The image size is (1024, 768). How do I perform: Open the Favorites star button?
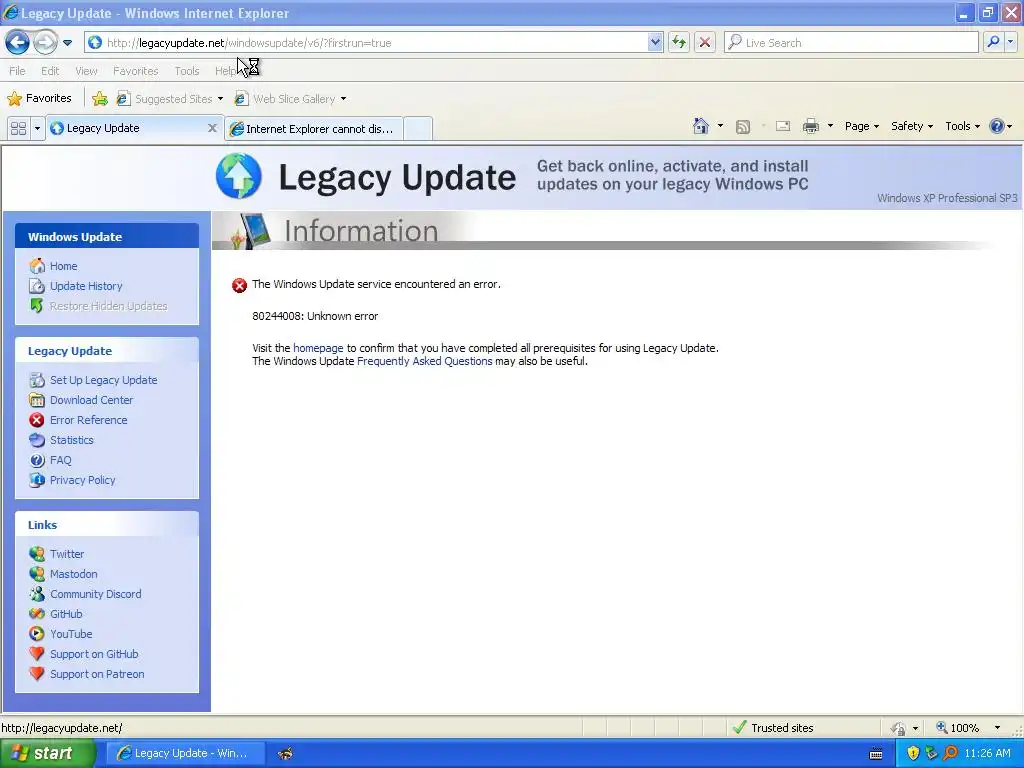(x=39, y=99)
